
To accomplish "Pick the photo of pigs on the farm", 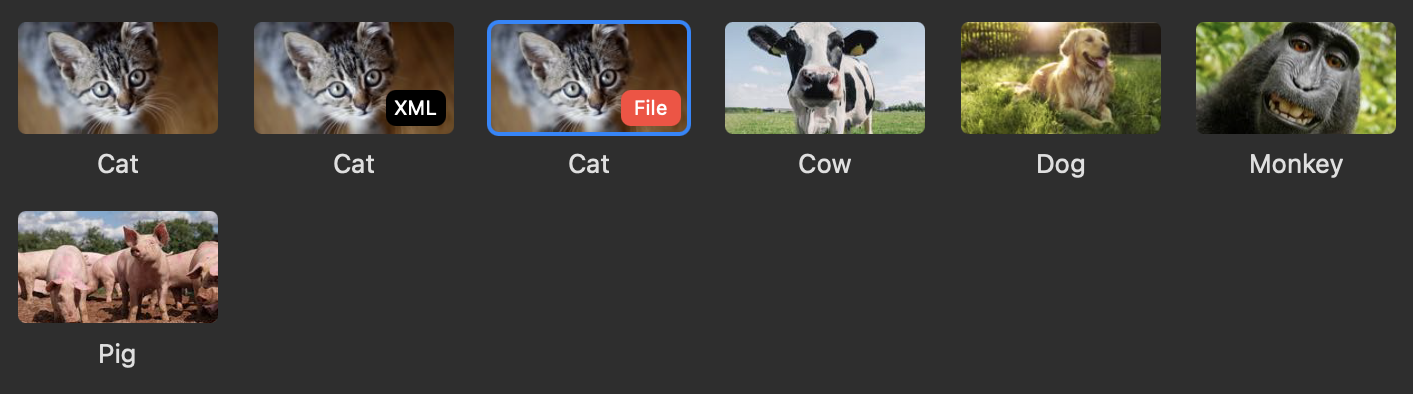I will click(118, 267).
